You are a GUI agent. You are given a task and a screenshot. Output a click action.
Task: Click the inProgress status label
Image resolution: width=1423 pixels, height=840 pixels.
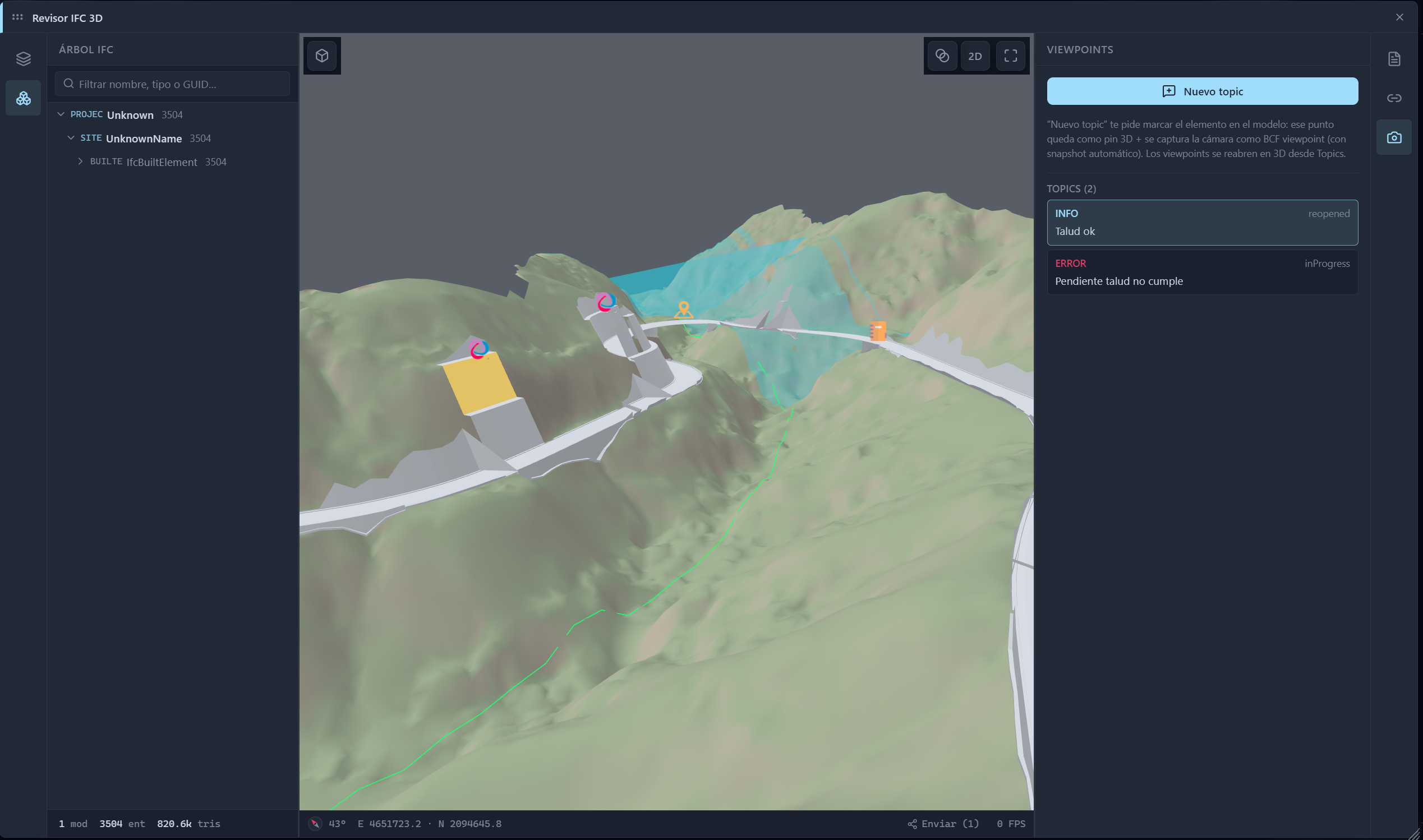tap(1327, 263)
